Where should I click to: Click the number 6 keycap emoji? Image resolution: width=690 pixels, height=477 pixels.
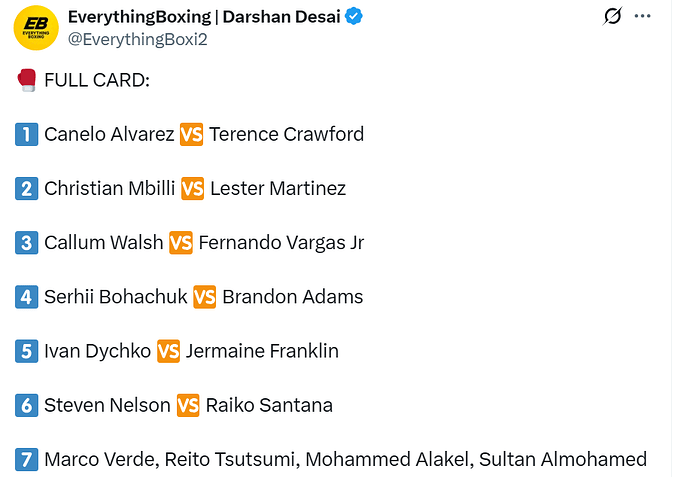(27, 405)
